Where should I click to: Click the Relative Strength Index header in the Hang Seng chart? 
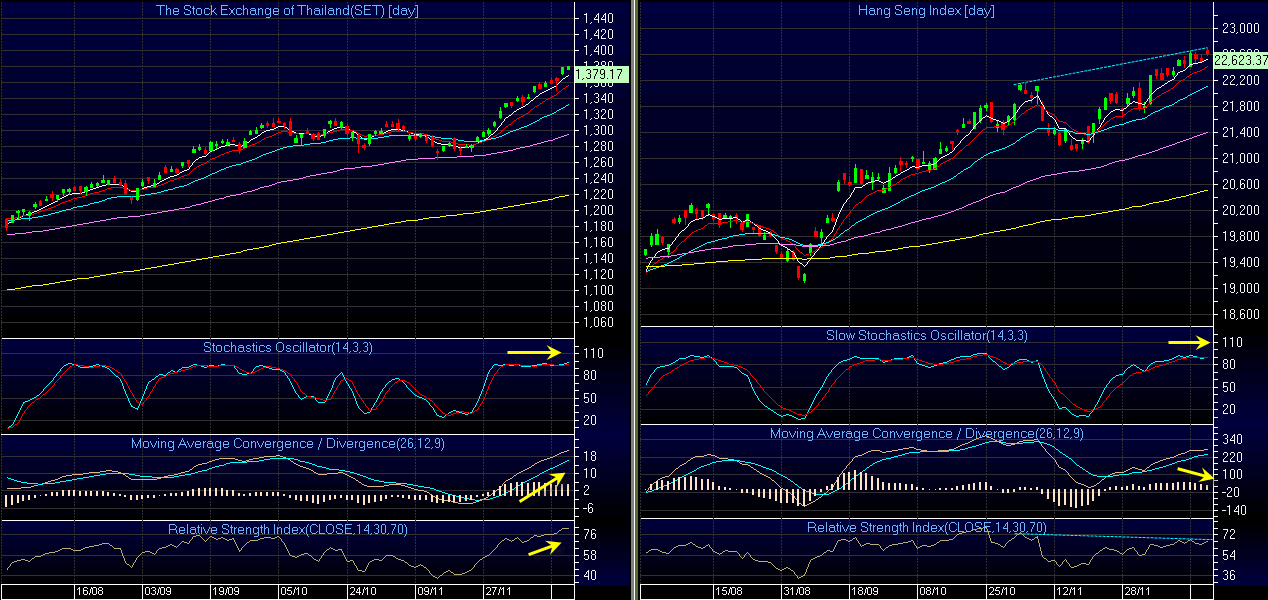(x=926, y=527)
